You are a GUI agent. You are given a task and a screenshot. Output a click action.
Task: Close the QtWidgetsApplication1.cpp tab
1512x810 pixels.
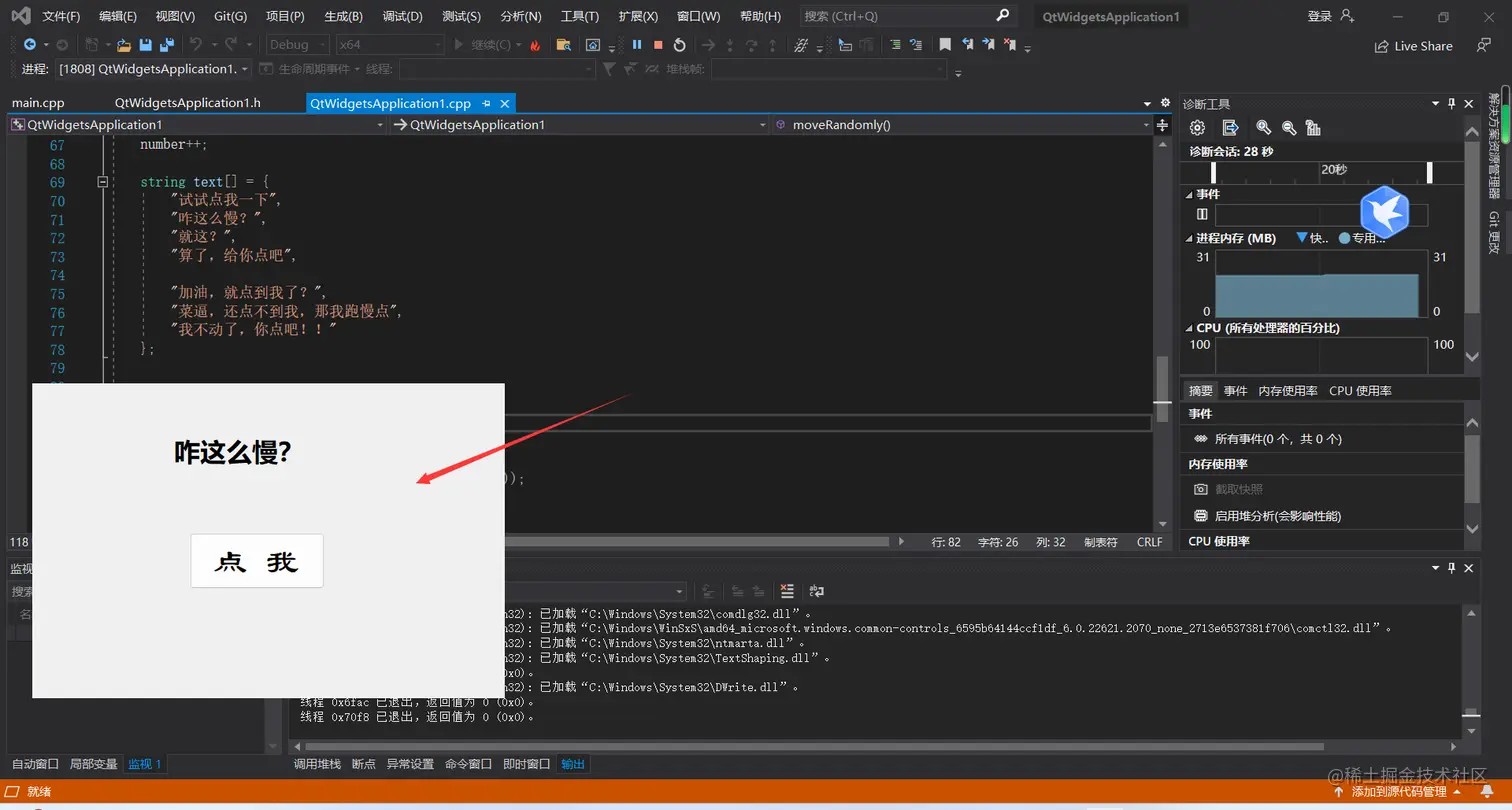[505, 103]
